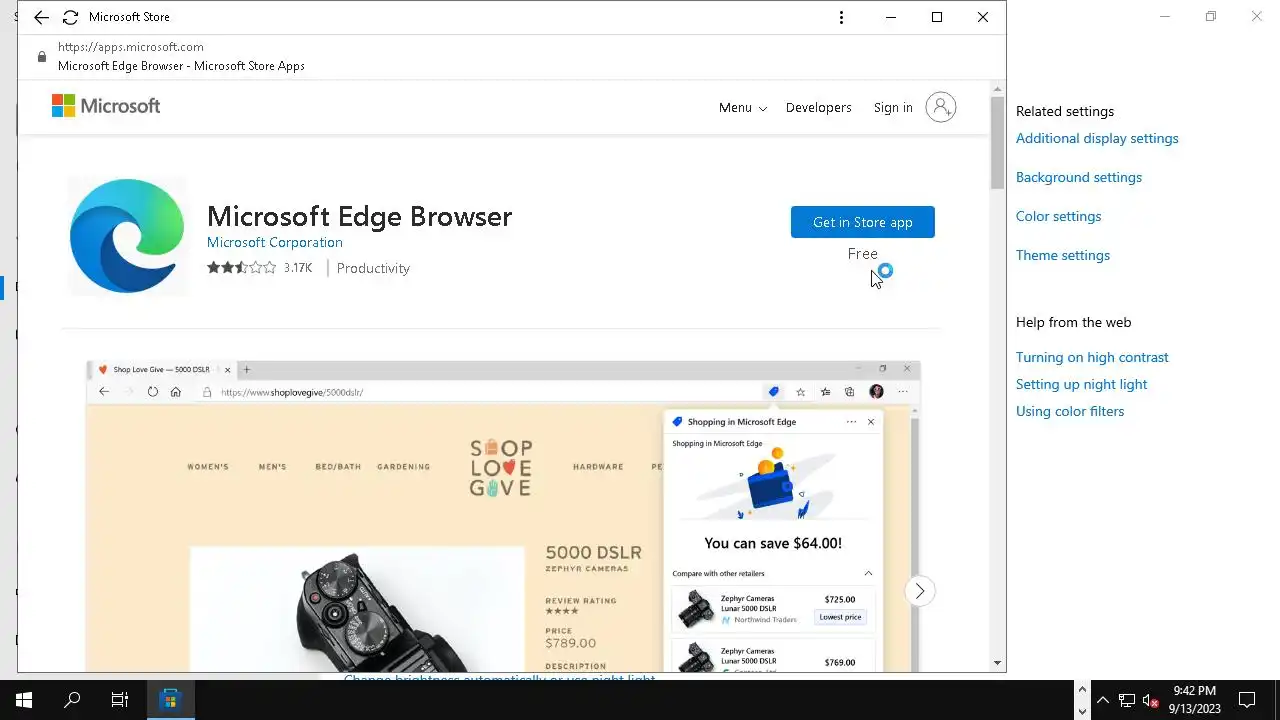
Task: Open the Menu dropdown in header
Action: [x=743, y=107]
